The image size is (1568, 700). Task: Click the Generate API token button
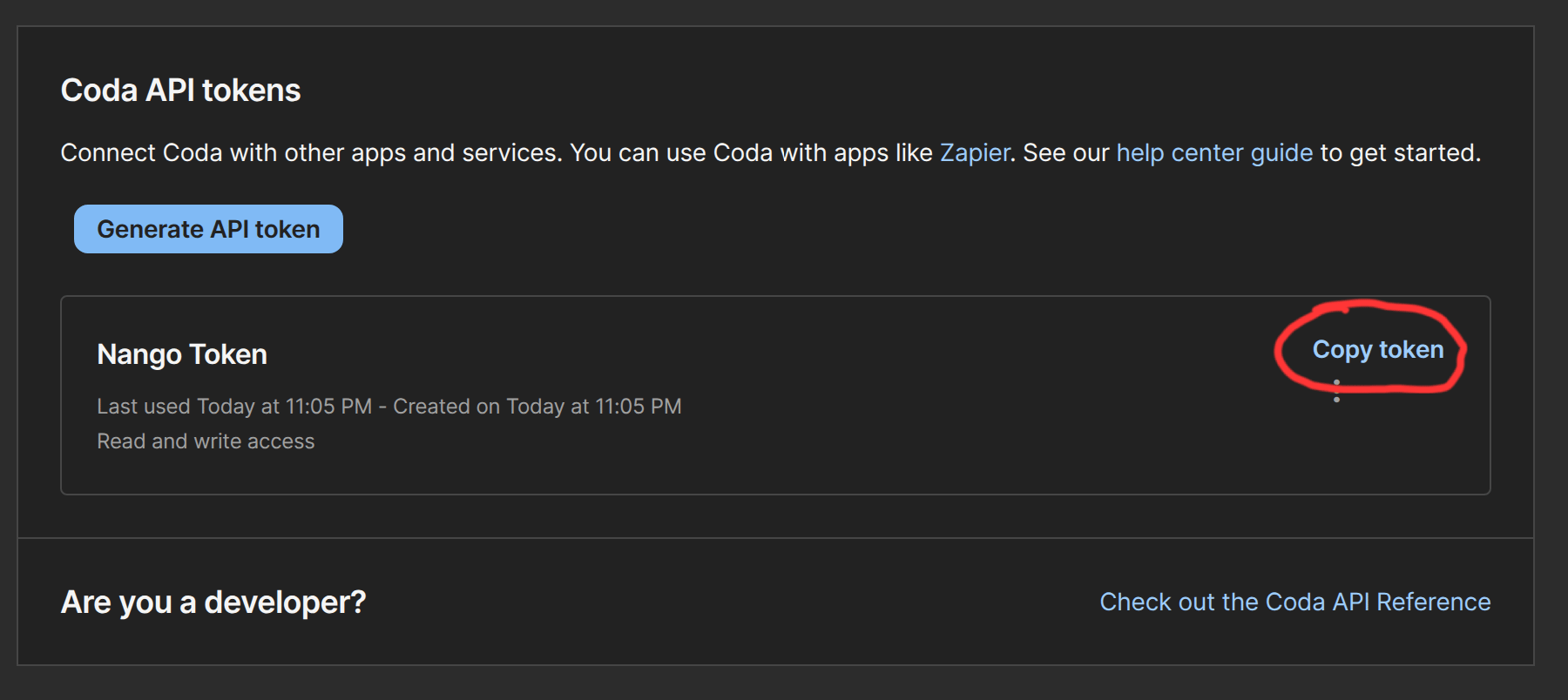pos(208,229)
